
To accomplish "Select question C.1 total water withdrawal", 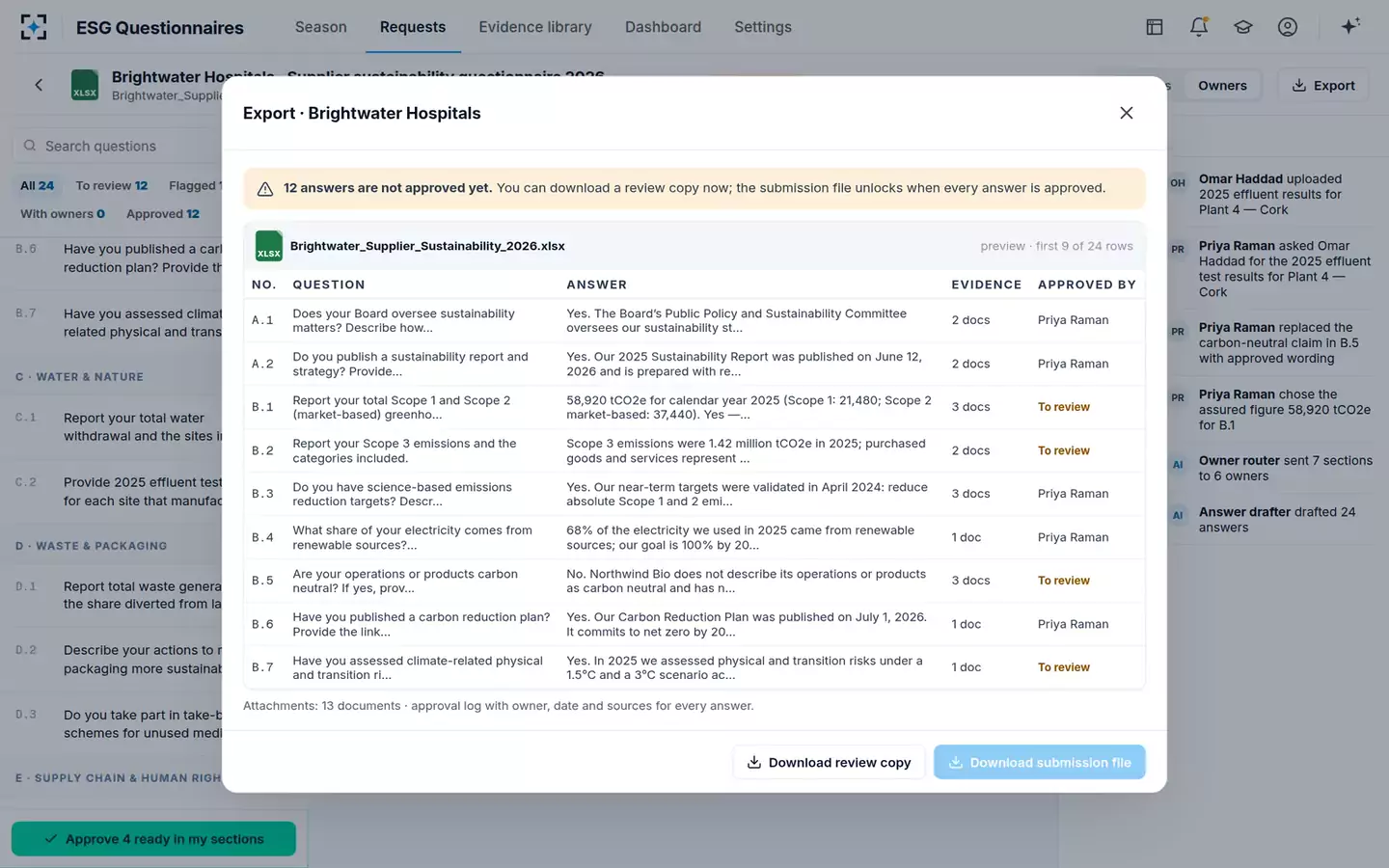I will point(119,427).
